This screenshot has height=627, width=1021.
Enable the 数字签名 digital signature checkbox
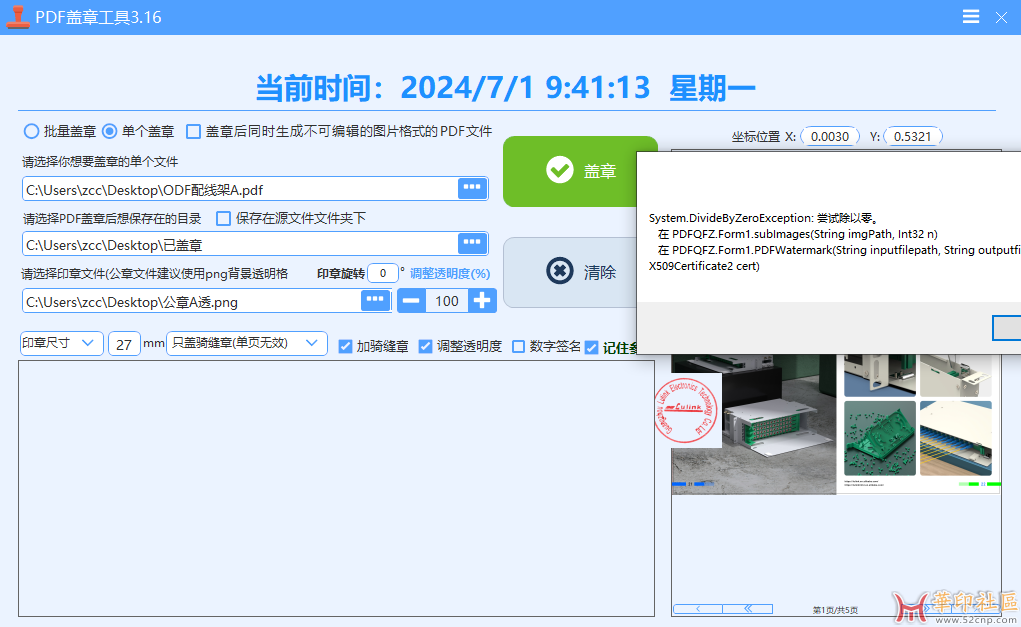pos(518,346)
